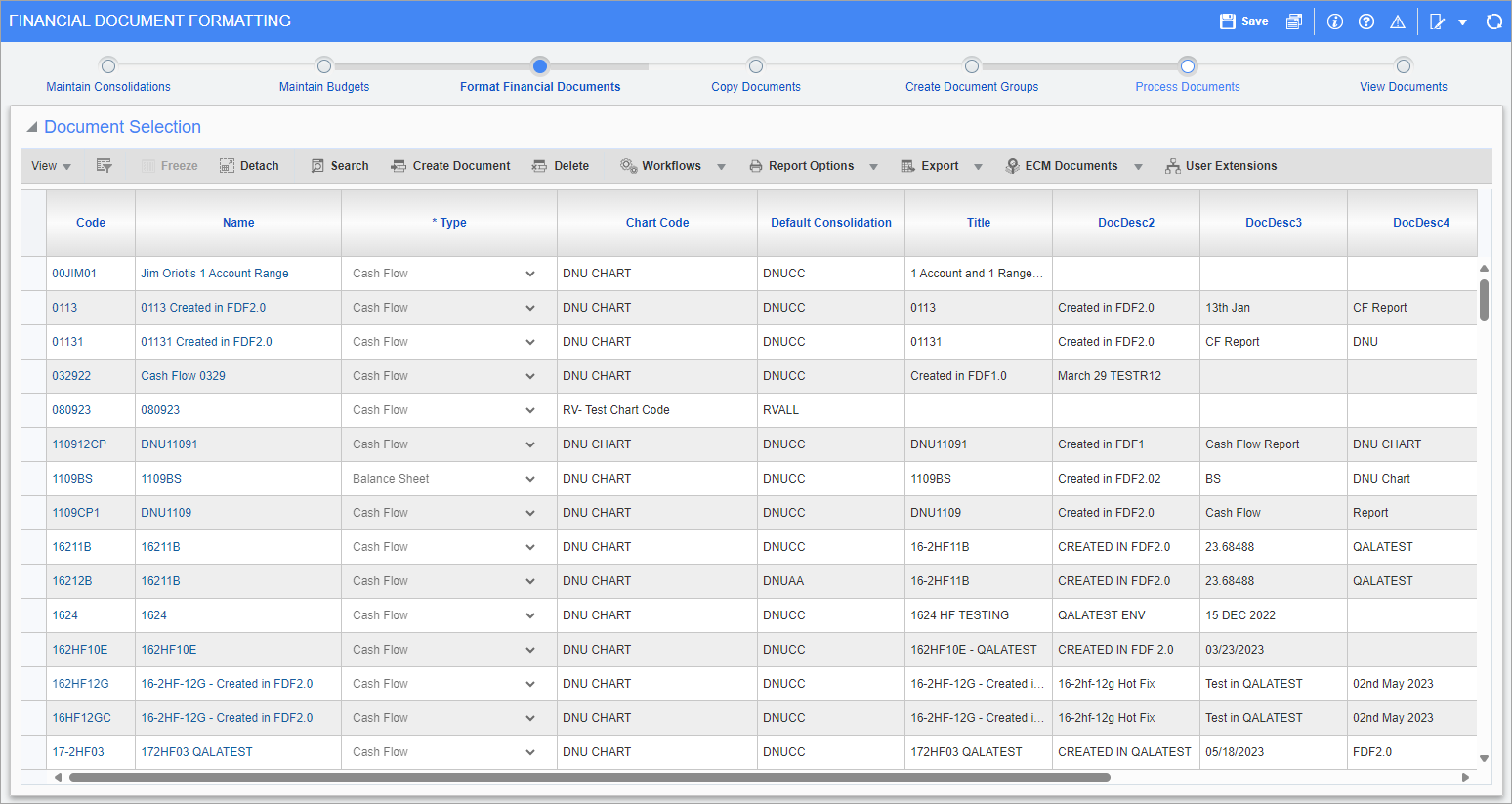Open the code link 0113
The width and height of the screenshot is (1512, 804).
click(x=64, y=308)
